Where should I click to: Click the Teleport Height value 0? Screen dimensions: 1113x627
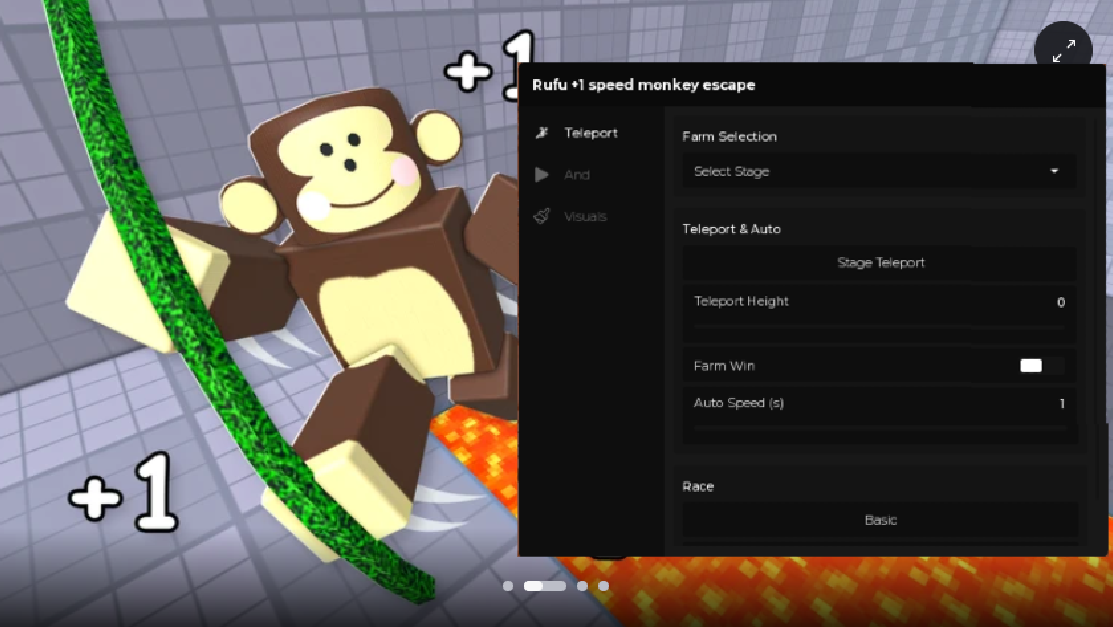click(1060, 302)
